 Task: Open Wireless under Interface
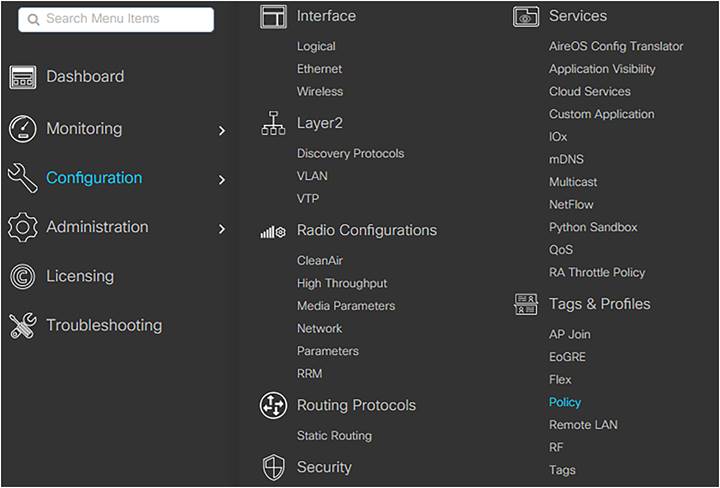[320, 91]
